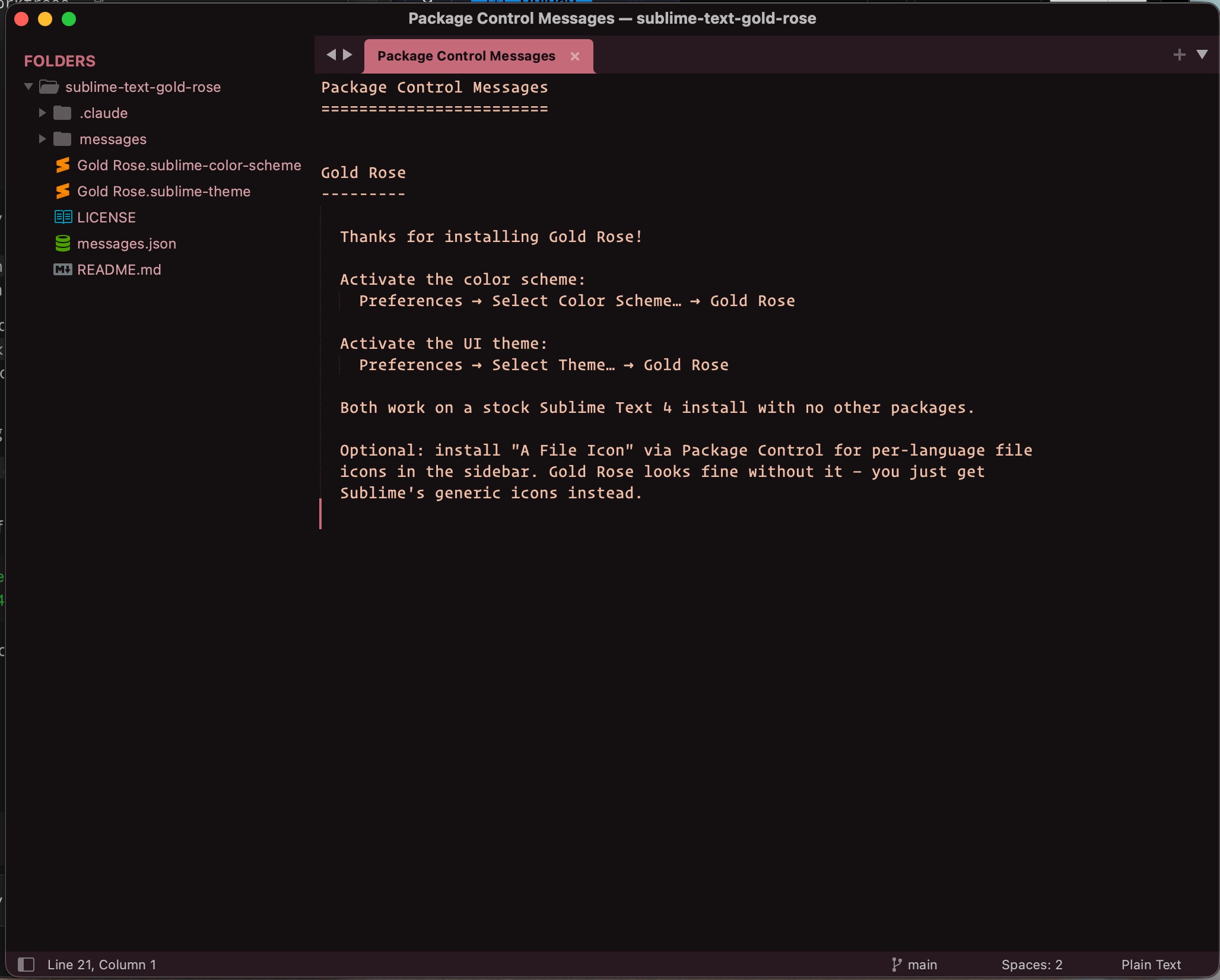Click the messages folder icon
The width and height of the screenshot is (1220, 980).
tap(62, 139)
